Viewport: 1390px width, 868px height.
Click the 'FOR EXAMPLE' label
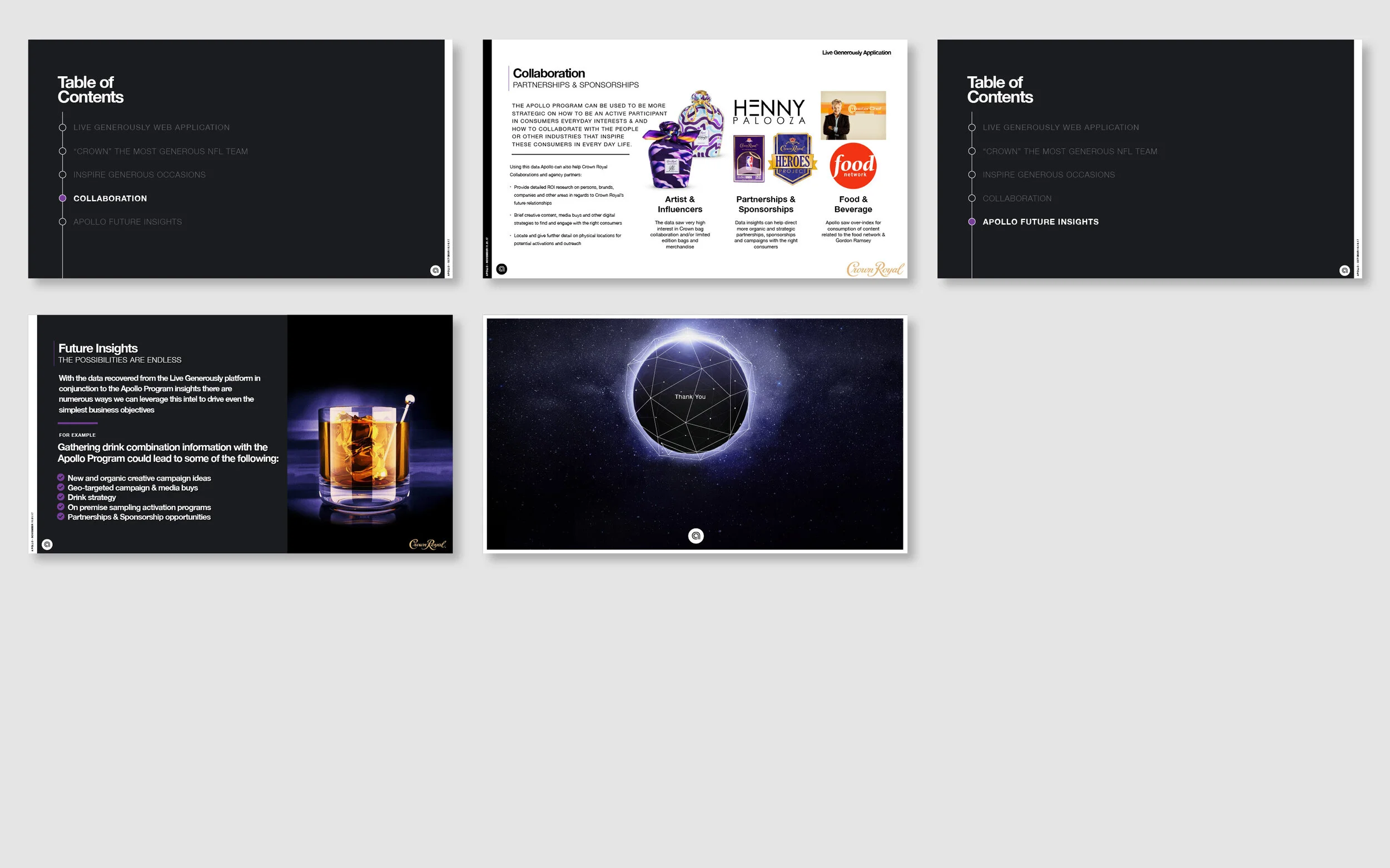click(x=77, y=435)
